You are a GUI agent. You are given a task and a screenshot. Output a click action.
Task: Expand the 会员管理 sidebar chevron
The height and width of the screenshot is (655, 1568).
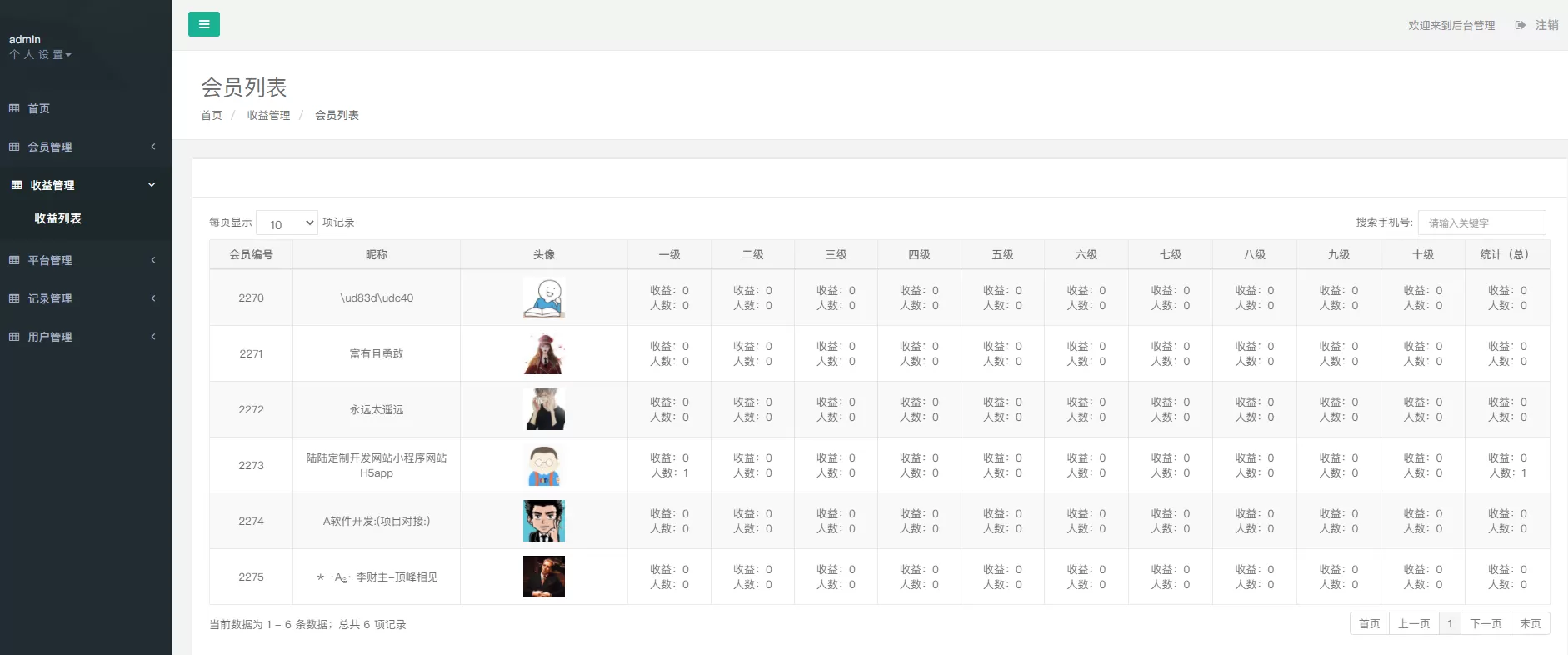[x=153, y=147]
